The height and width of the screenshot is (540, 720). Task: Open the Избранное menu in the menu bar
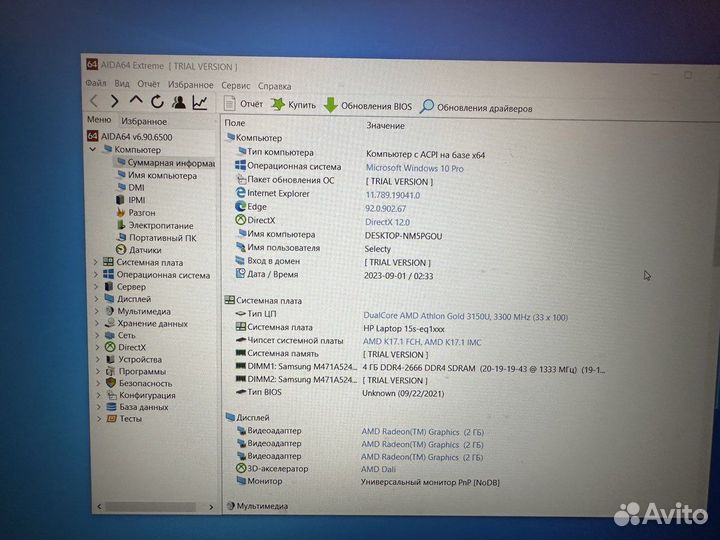(191, 85)
